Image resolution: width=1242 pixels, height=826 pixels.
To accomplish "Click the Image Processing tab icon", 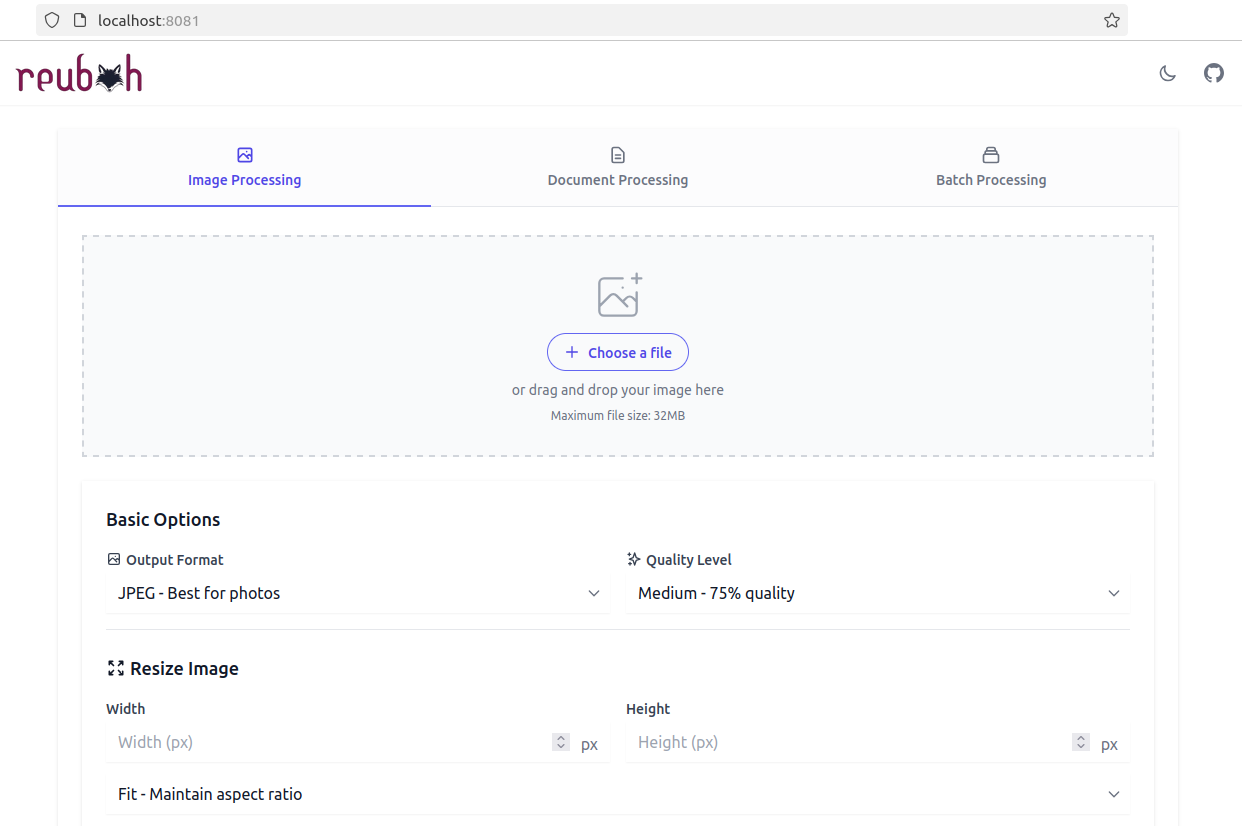I will [245, 155].
